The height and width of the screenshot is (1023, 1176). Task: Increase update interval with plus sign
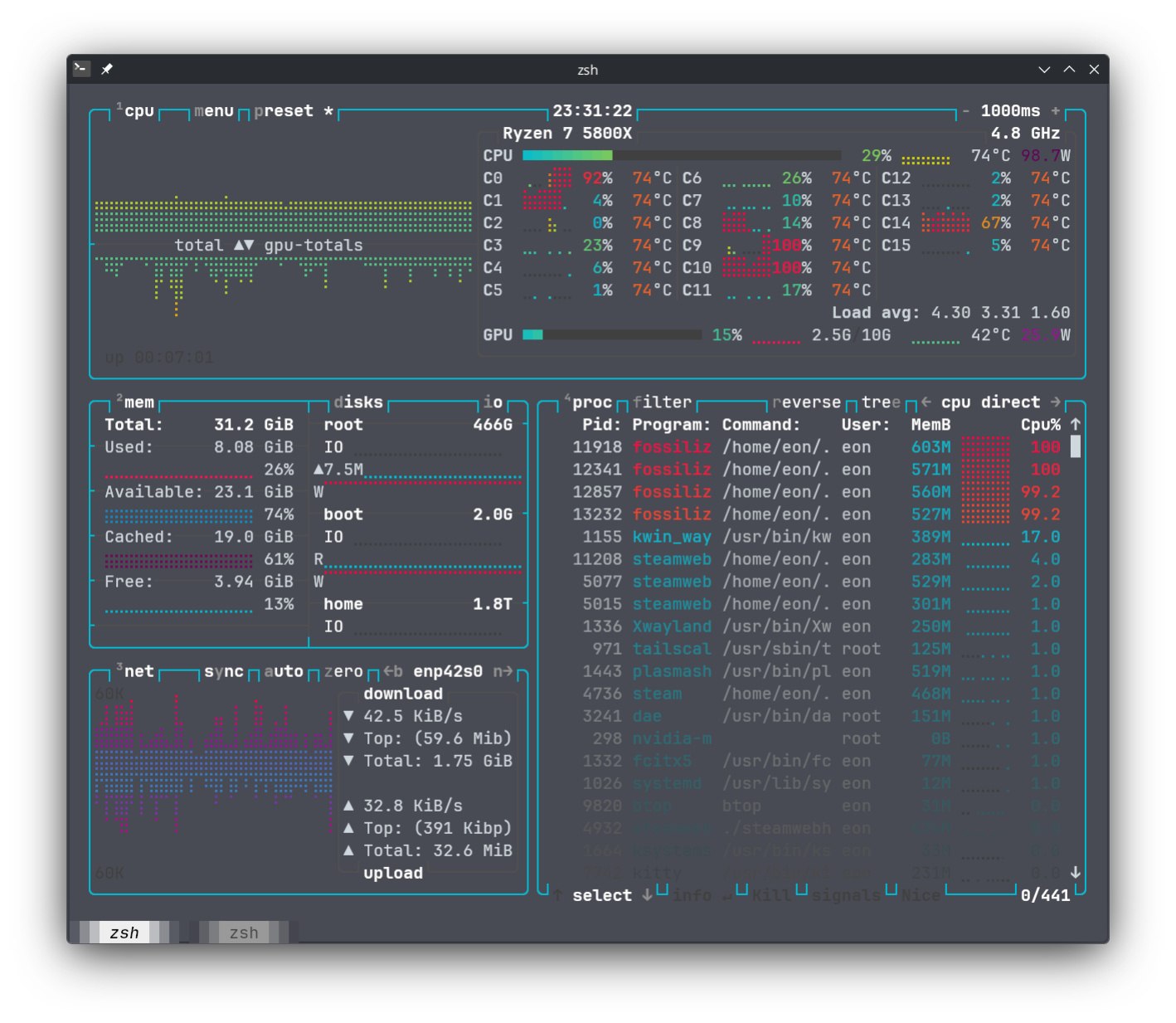pyautogui.click(x=1055, y=111)
